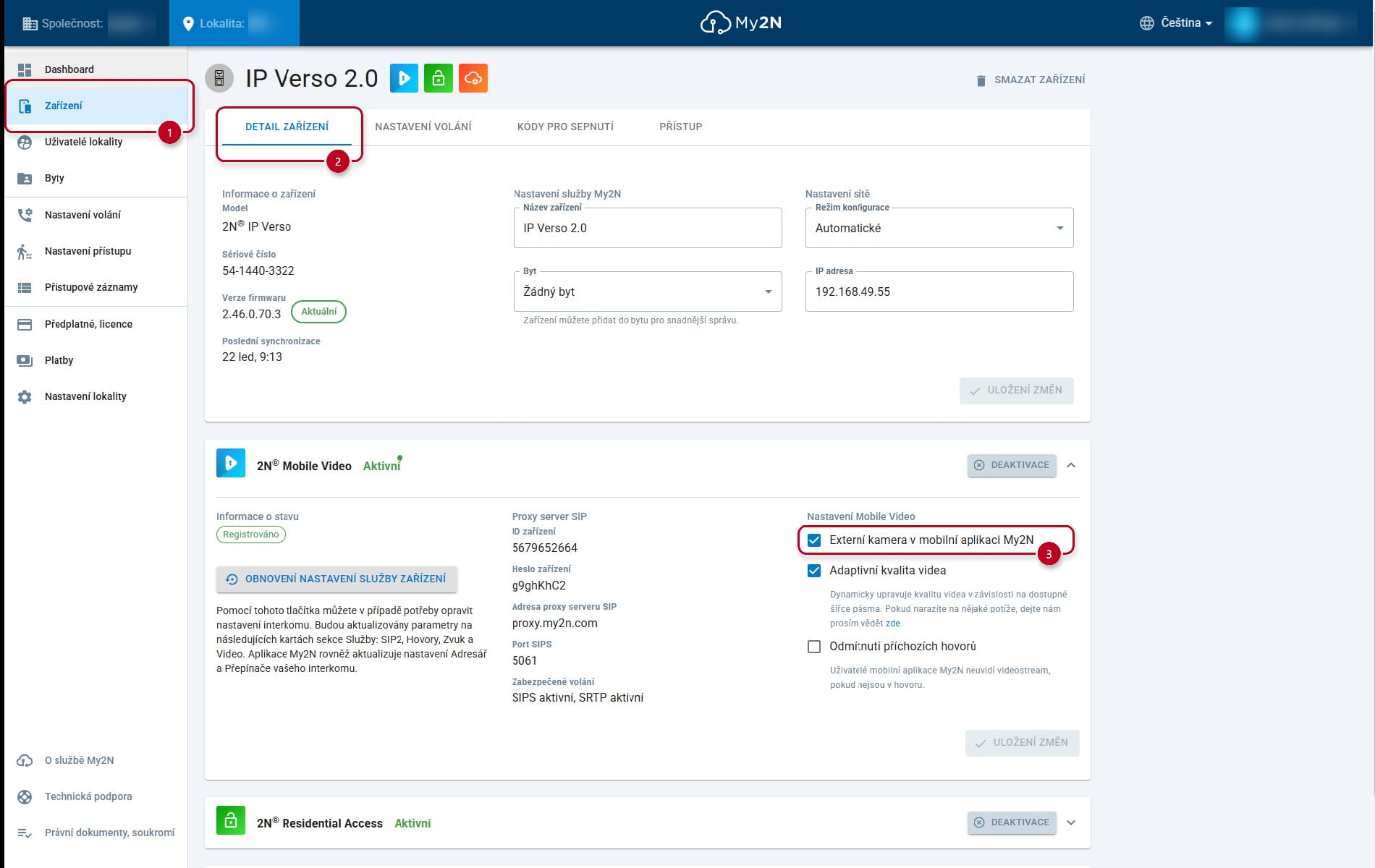
Task: Click the Název zařízení input field
Action: pos(648,228)
